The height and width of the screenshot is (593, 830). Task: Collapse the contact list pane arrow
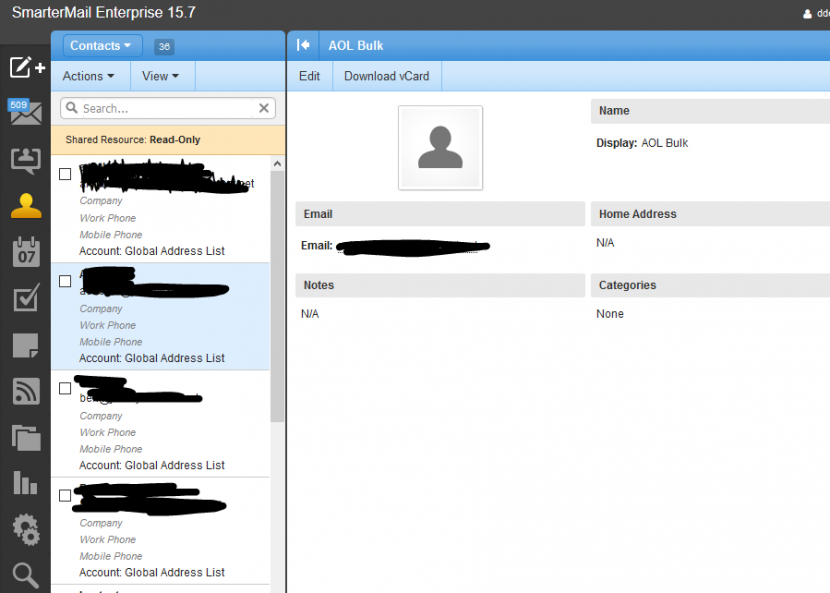tap(303, 44)
